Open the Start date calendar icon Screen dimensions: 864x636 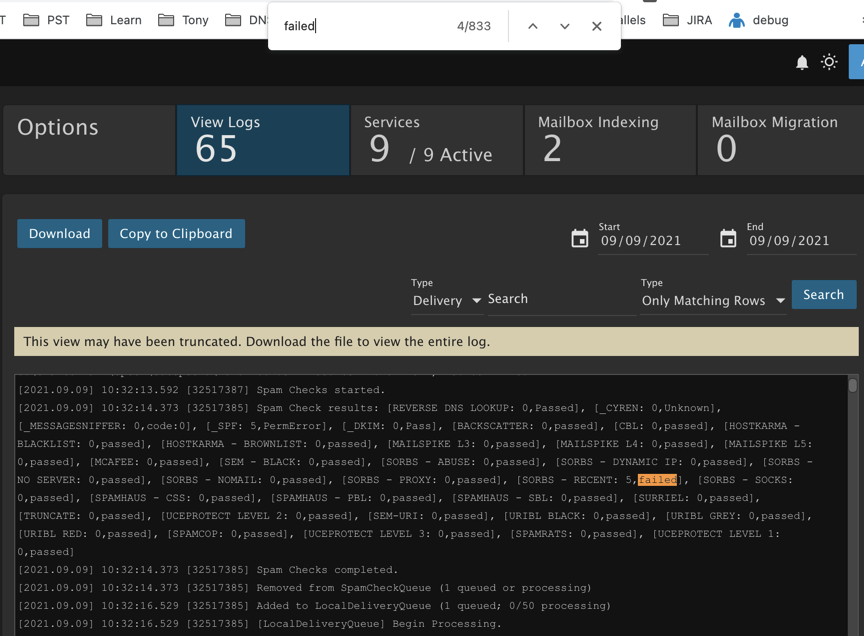[x=580, y=239]
